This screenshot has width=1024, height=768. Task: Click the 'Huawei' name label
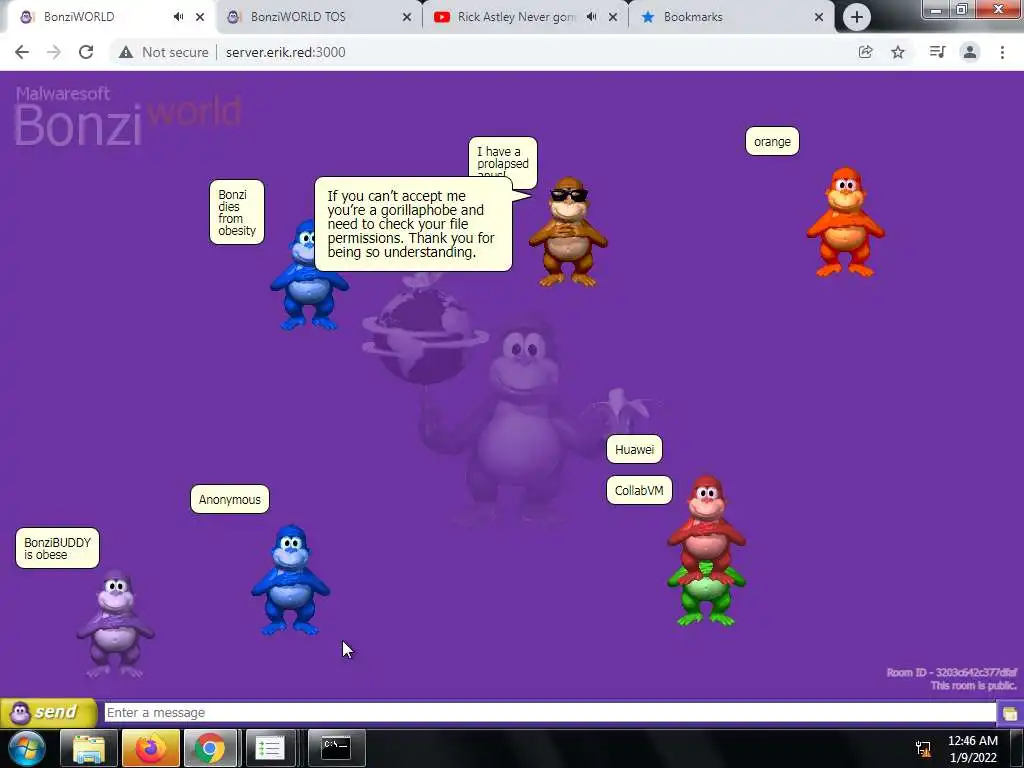pyautogui.click(x=634, y=449)
